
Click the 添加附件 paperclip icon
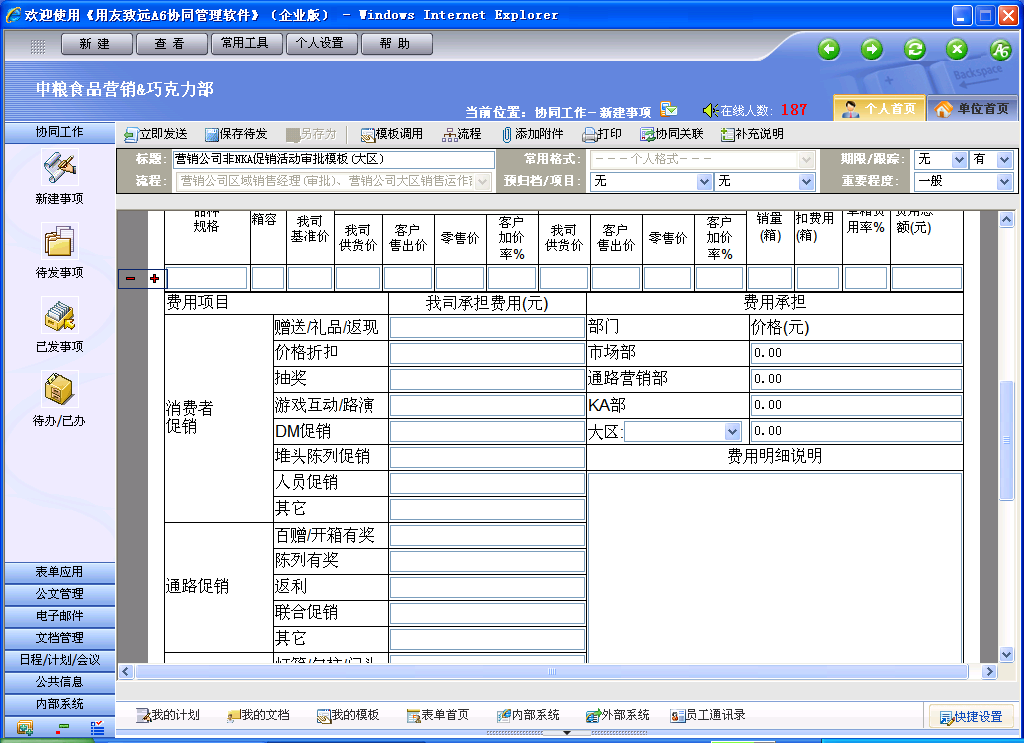pyautogui.click(x=507, y=134)
